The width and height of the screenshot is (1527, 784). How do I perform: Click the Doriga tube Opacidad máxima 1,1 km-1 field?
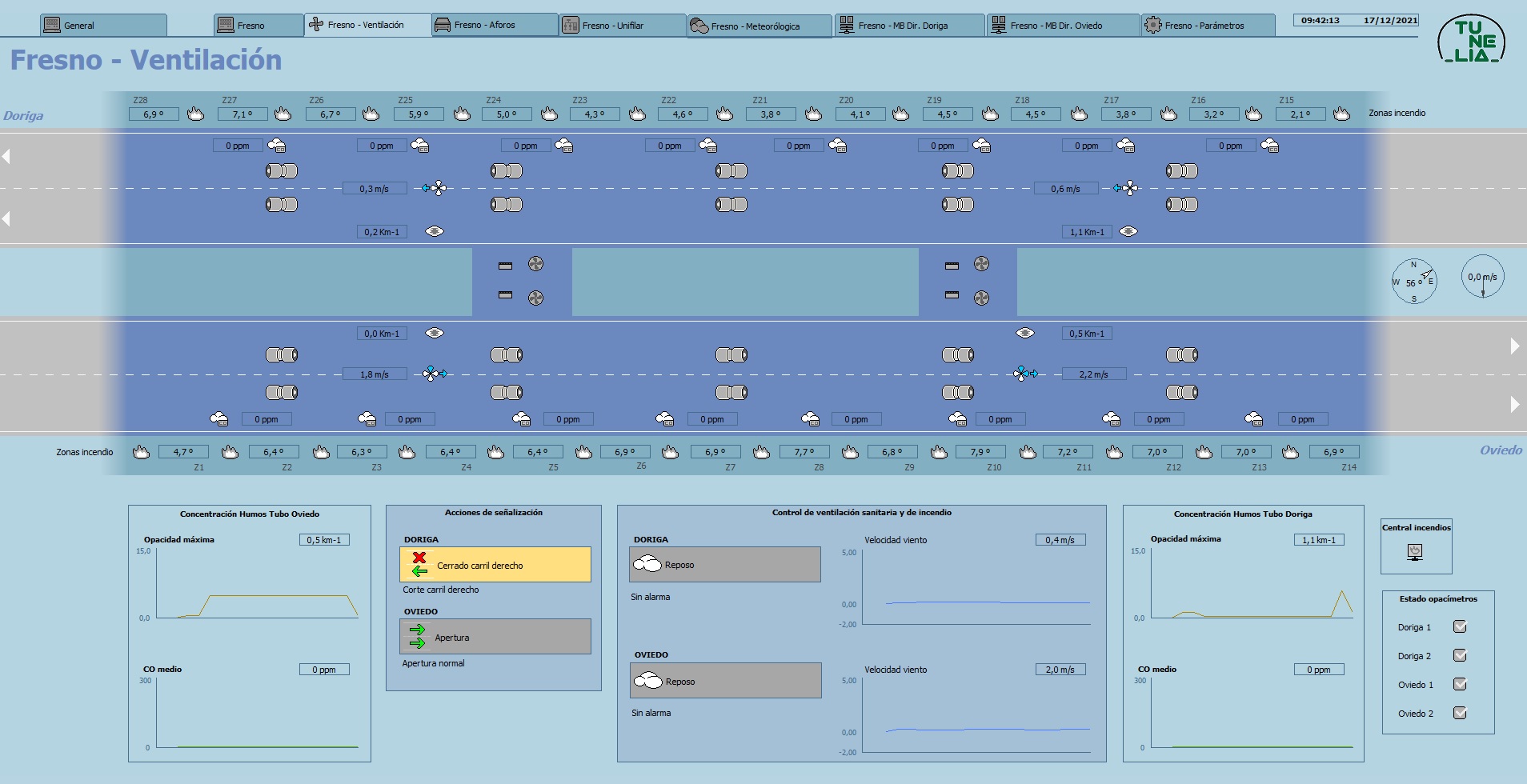click(x=1319, y=540)
